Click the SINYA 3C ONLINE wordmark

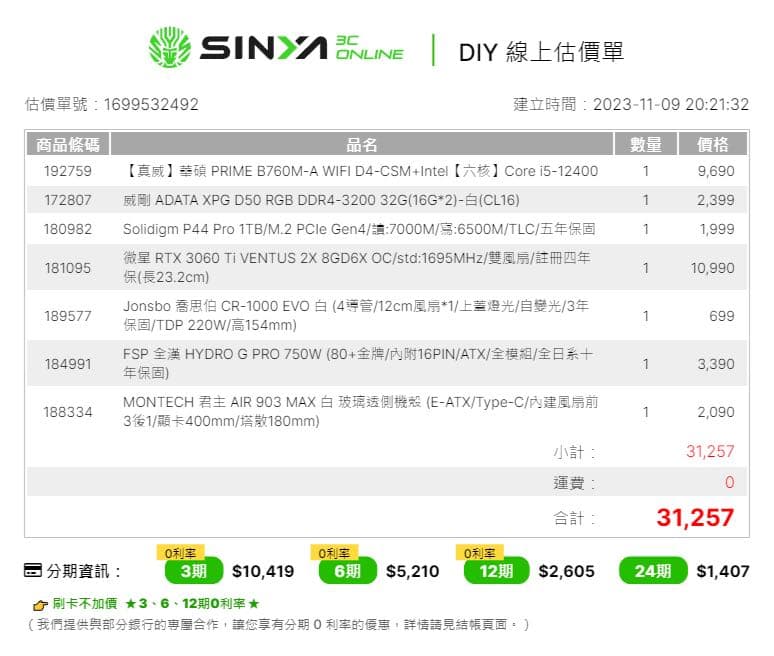302,48
